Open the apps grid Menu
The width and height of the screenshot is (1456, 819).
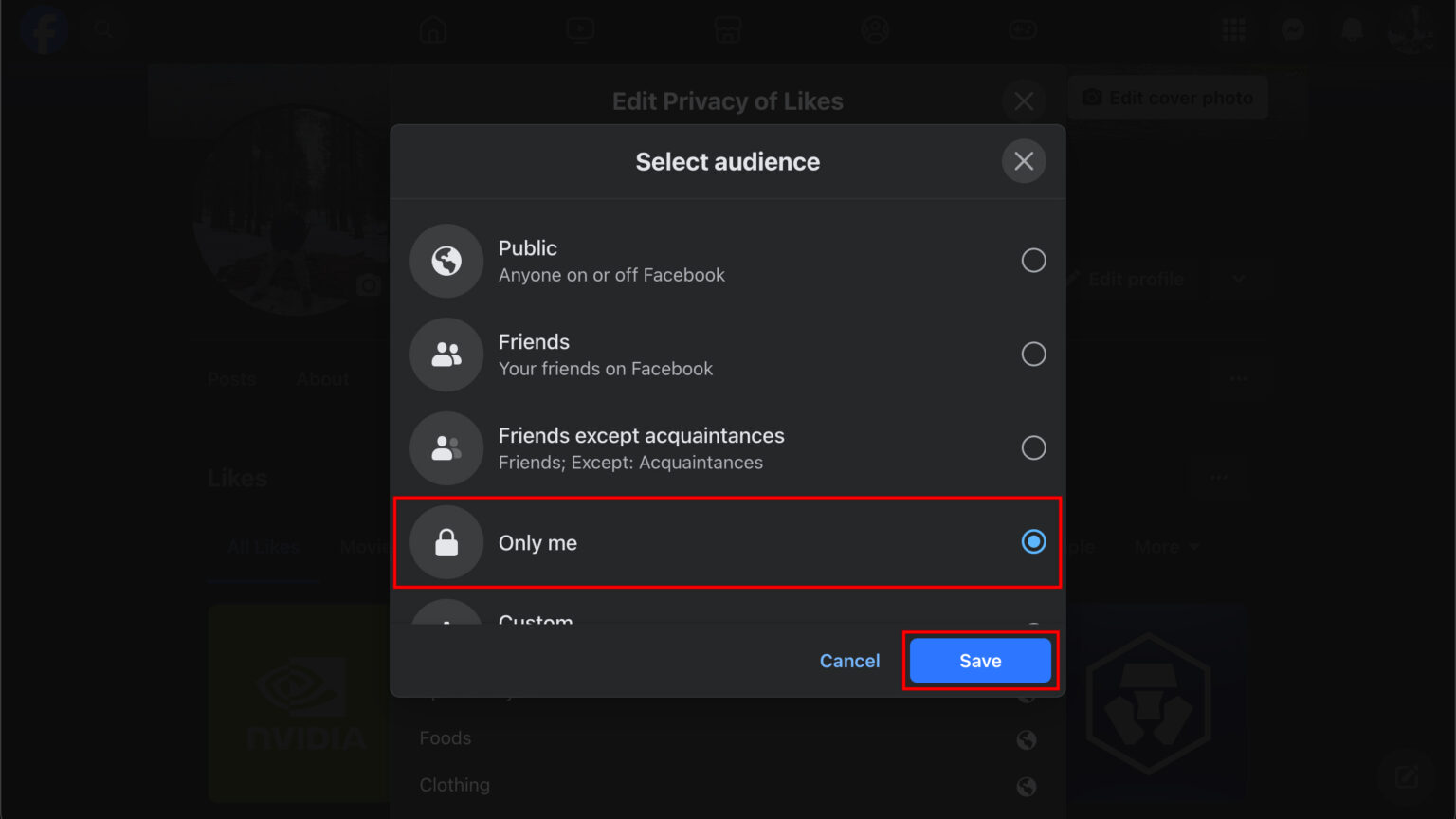click(1233, 29)
